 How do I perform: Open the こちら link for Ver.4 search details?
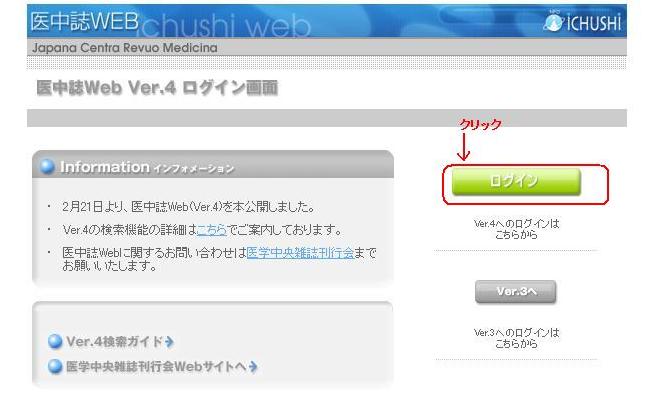(x=212, y=230)
